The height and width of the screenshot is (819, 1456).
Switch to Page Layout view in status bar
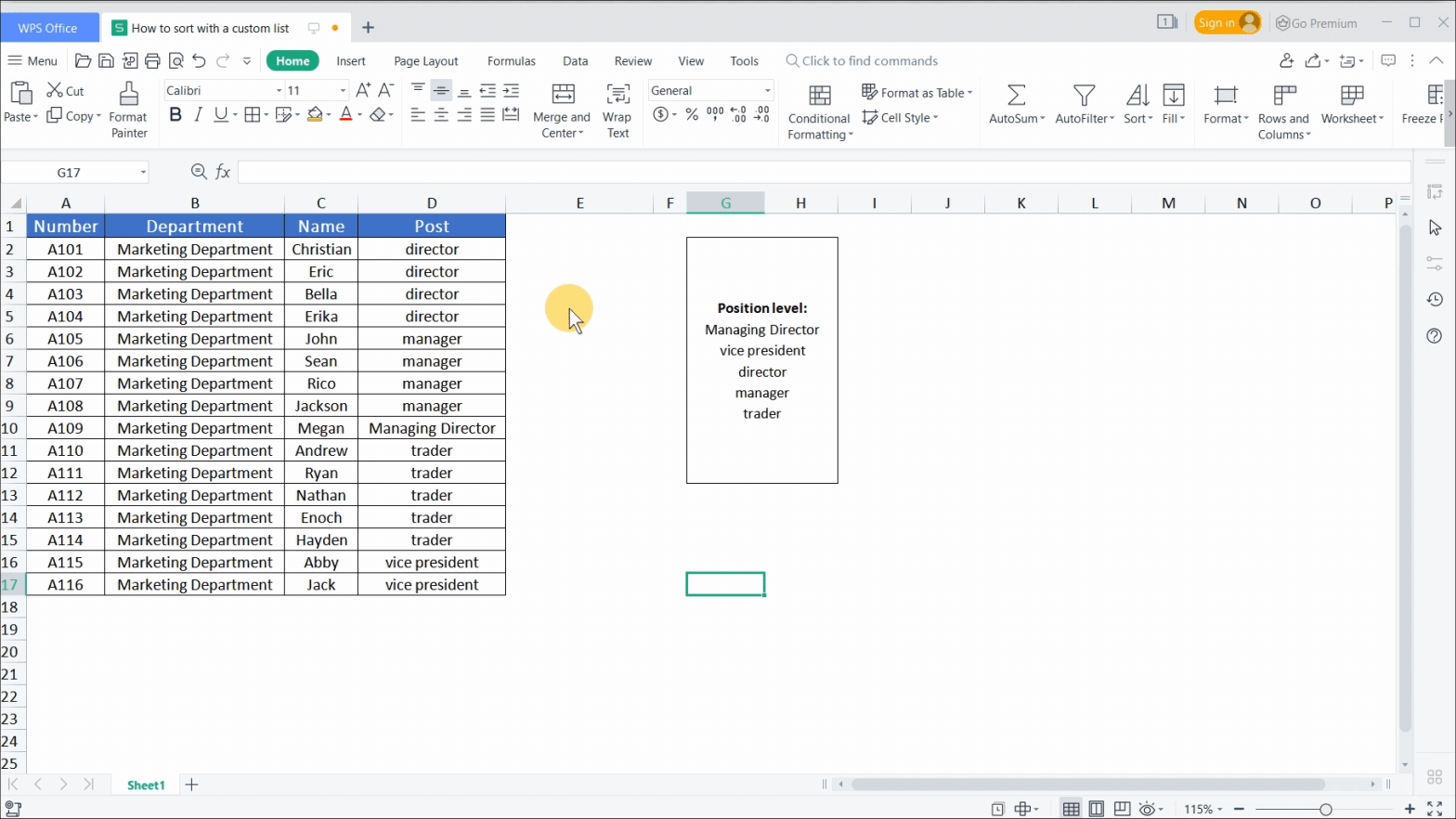1097,809
